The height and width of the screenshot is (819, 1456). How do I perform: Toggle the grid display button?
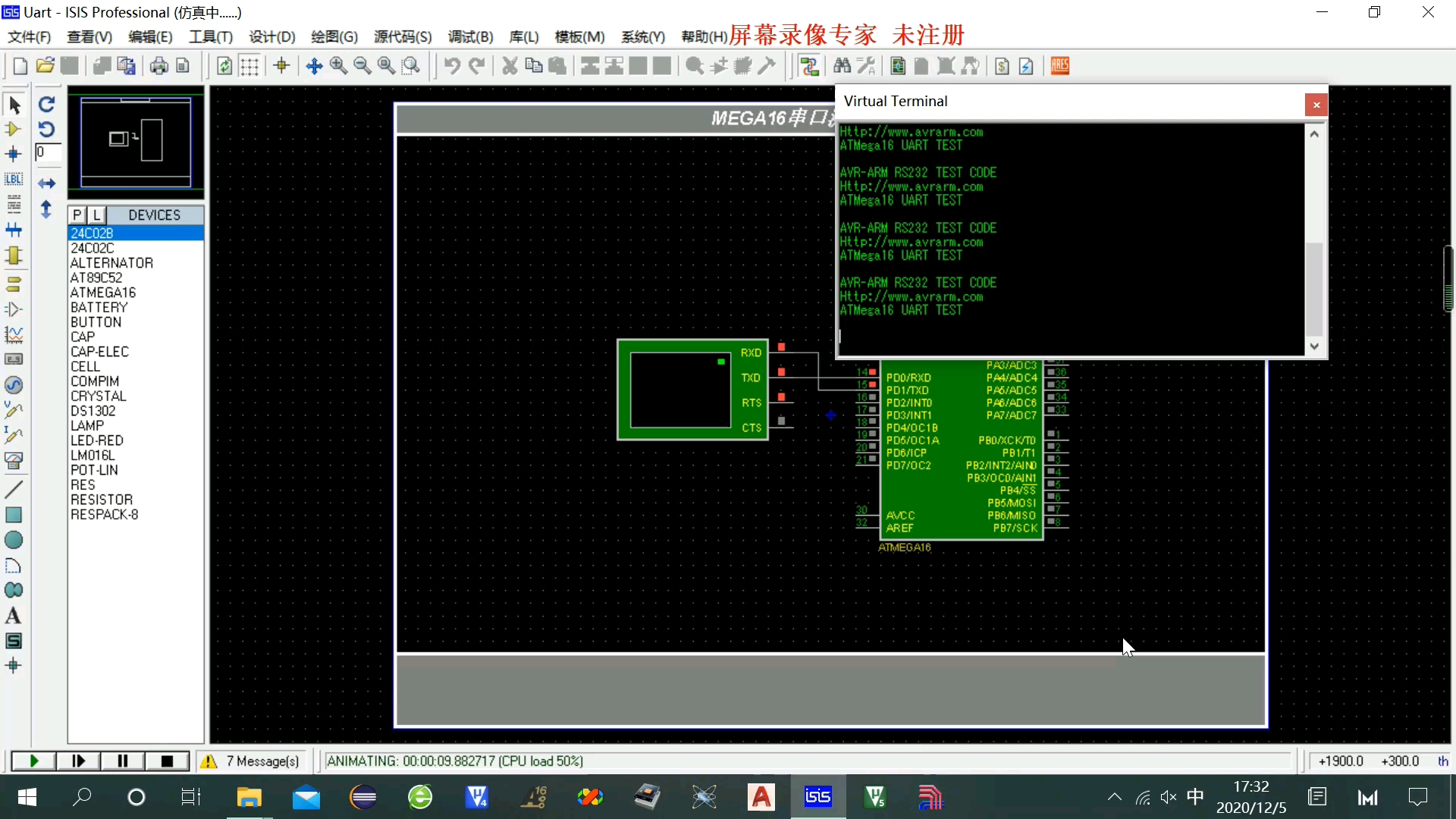(x=249, y=66)
